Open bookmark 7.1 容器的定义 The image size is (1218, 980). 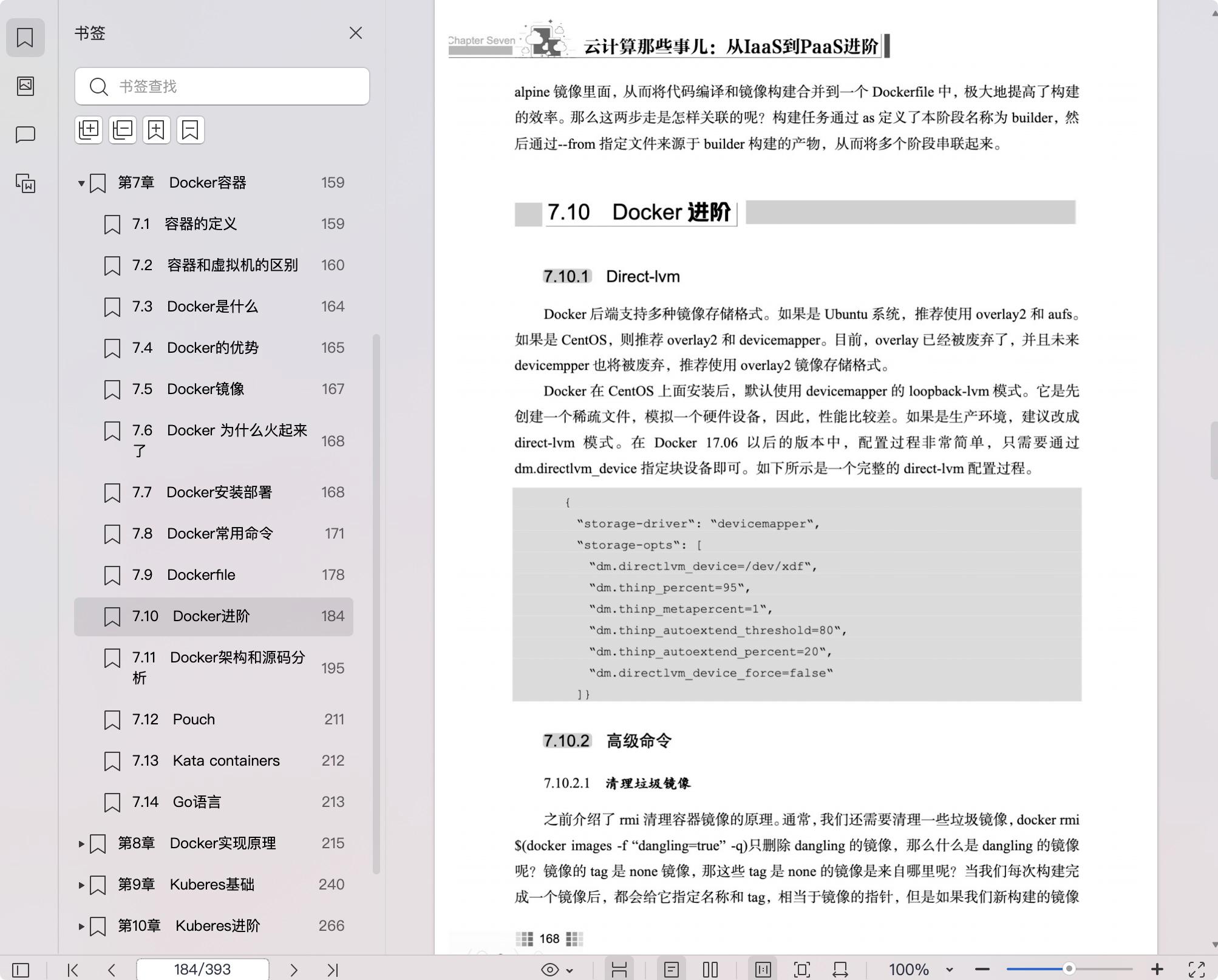[214, 224]
